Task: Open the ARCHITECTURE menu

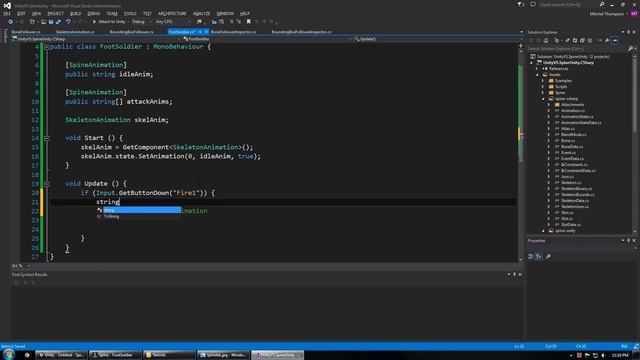Action: point(172,13)
